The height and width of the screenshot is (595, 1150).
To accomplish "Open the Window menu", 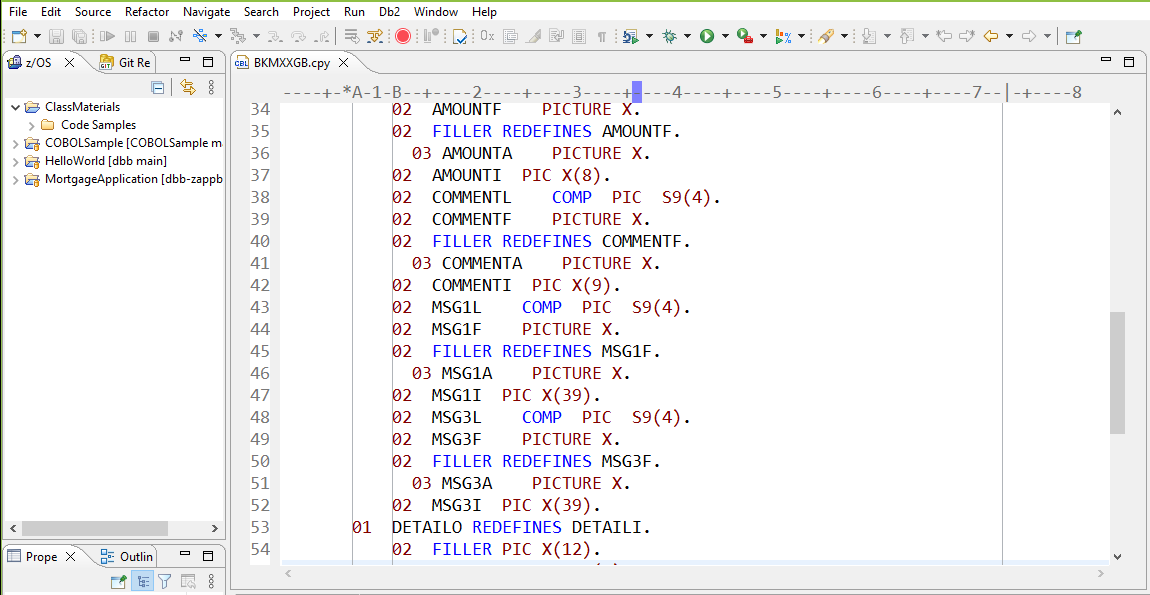I will (436, 12).
